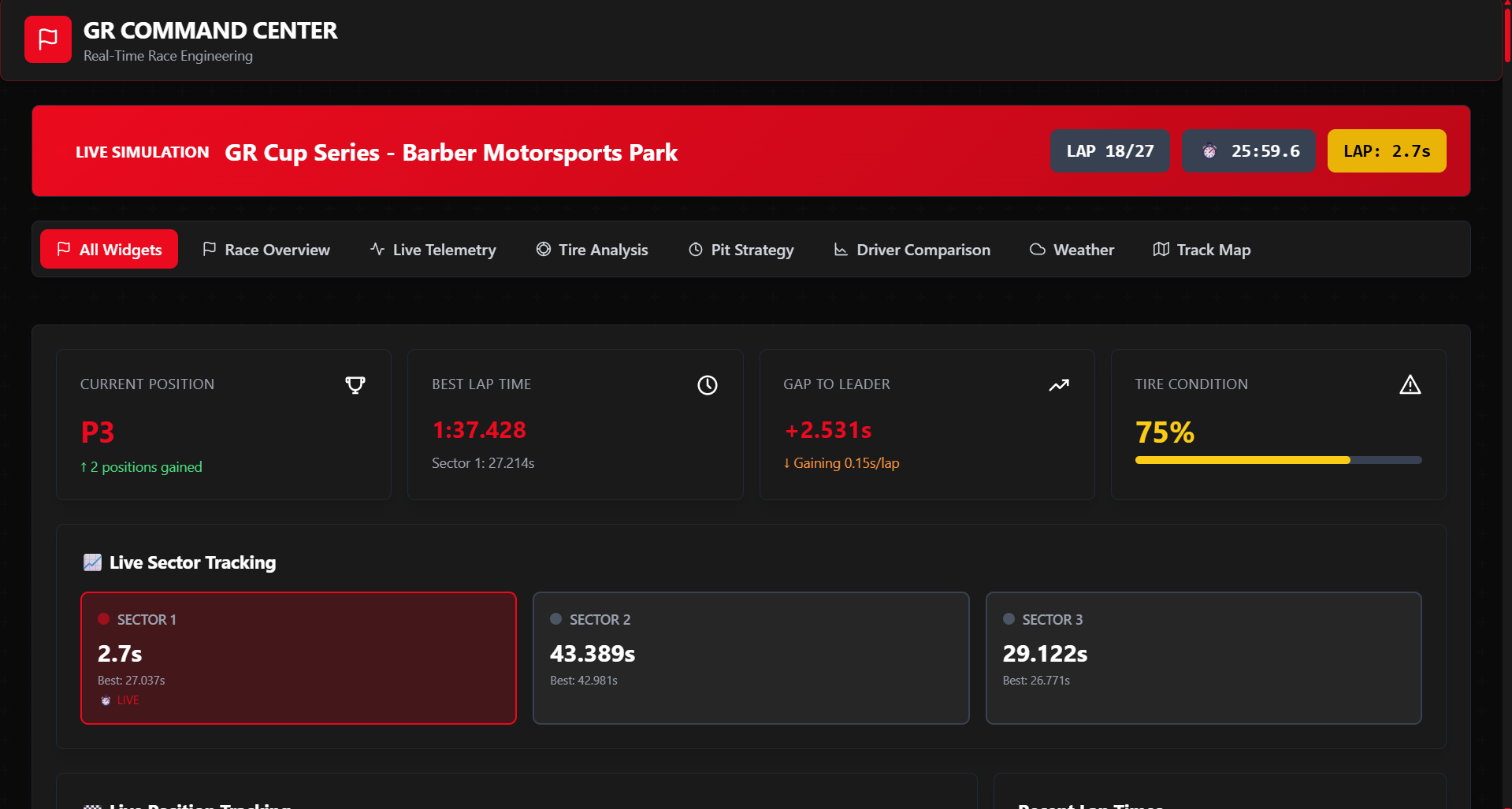
Task: Click the trophy icon in Current Position card
Action: click(355, 384)
